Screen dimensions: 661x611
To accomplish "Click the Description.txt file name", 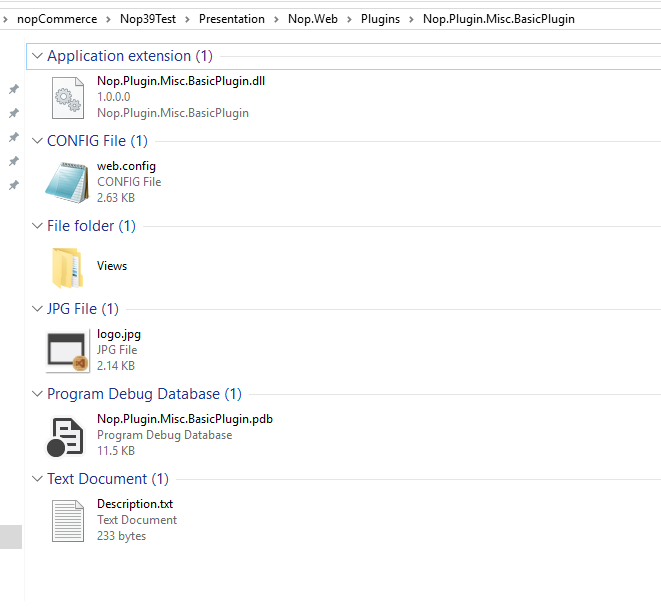I will pyautogui.click(x=135, y=504).
